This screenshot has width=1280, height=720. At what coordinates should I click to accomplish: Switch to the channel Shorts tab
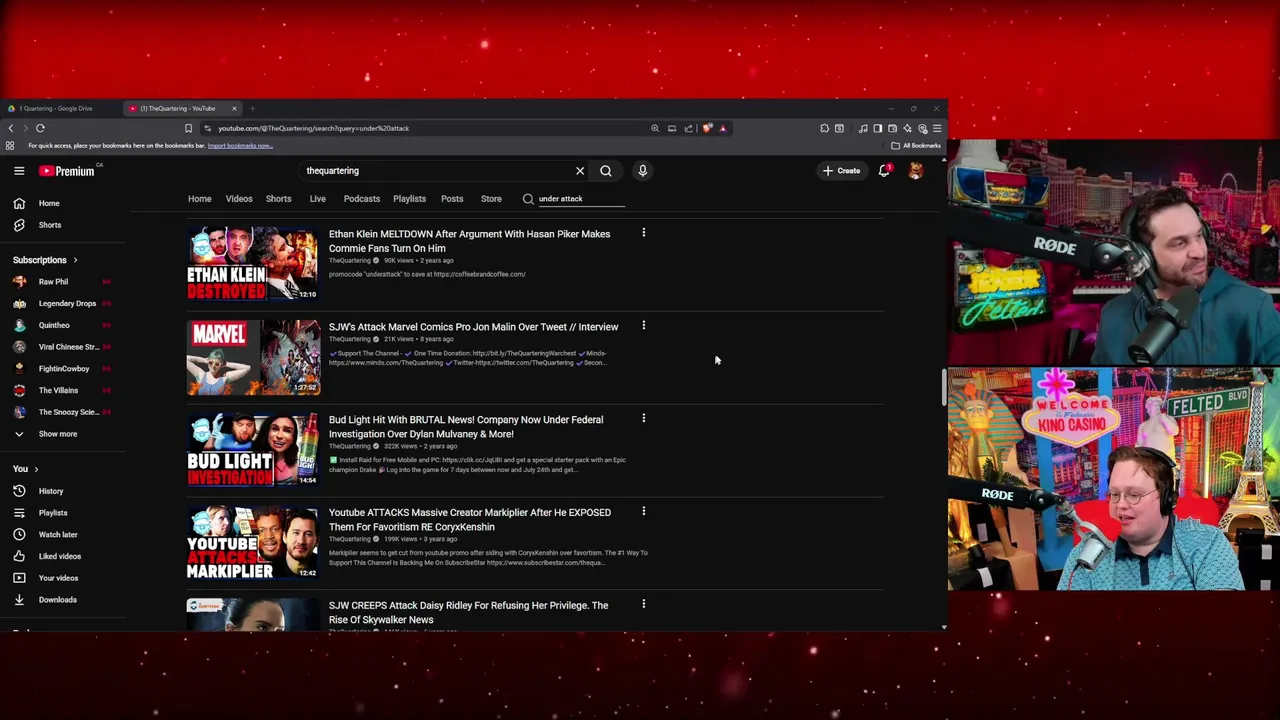click(278, 199)
